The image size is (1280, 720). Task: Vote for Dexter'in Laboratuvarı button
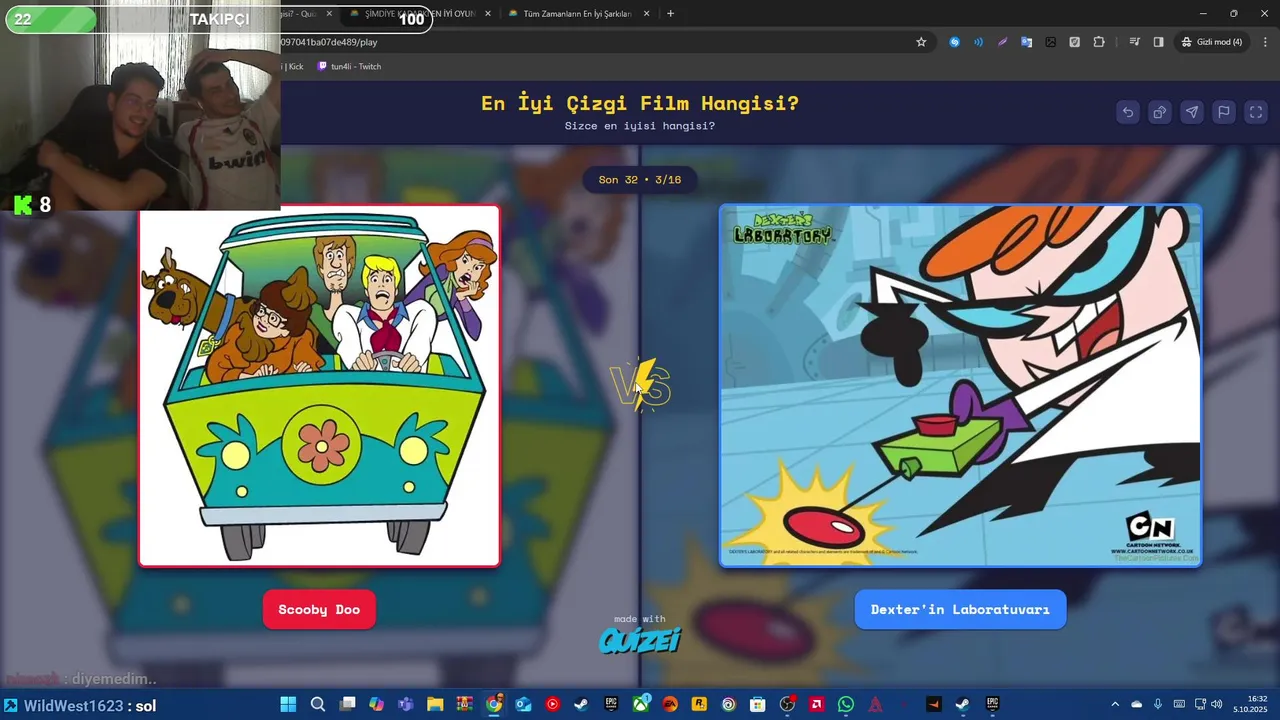[960, 609]
